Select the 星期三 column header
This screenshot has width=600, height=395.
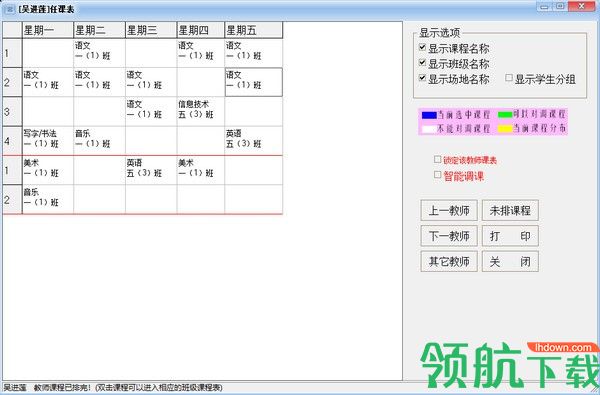151,30
